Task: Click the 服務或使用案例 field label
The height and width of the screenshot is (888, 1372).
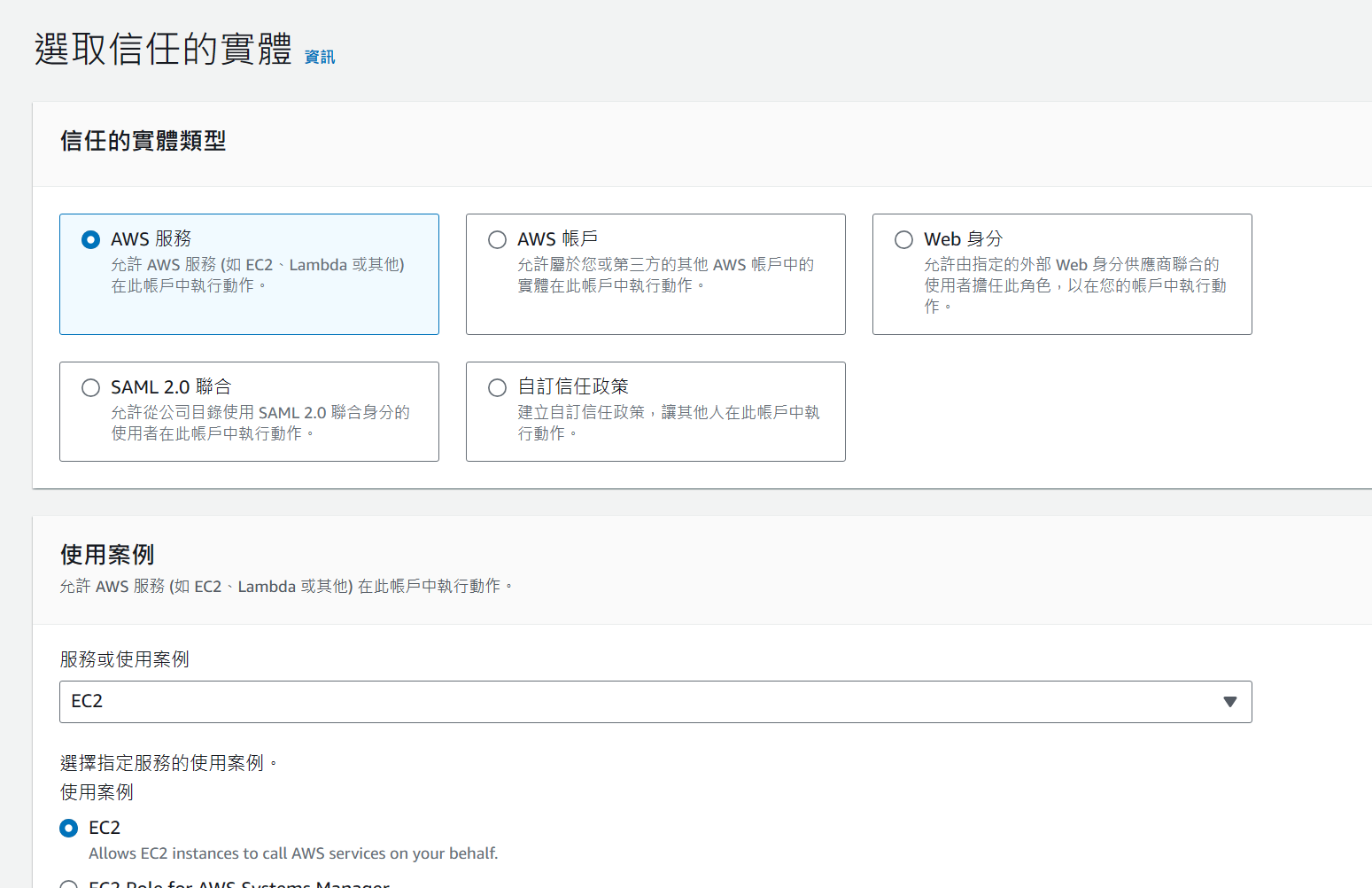Action: tap(124, 659)
